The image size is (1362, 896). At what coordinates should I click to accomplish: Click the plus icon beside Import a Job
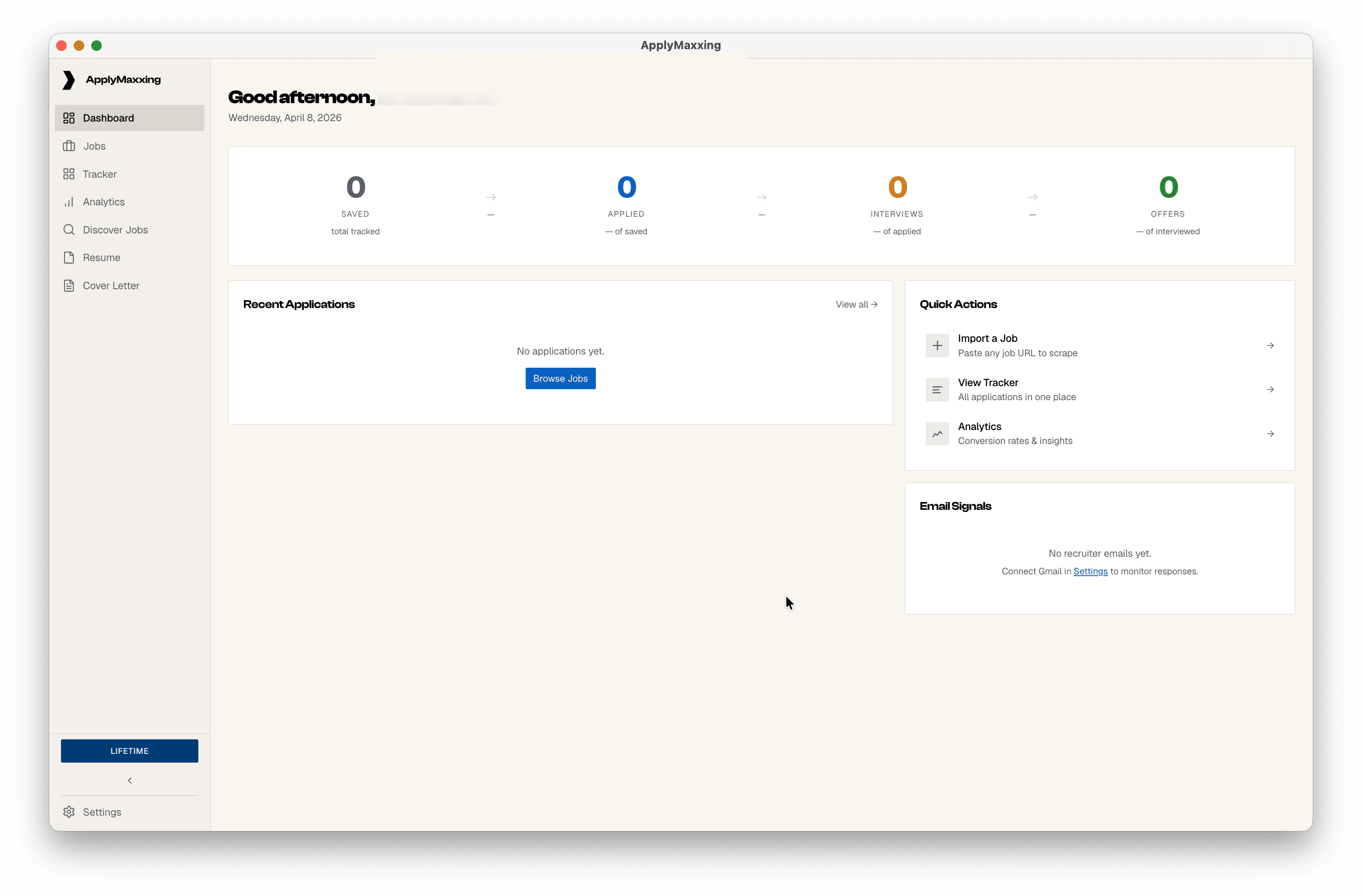pos(937,346)
